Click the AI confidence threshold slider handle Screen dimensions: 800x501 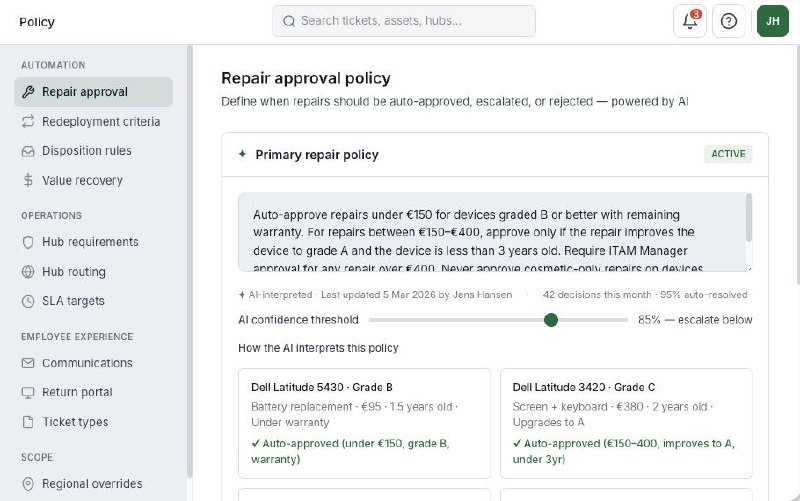pyautogui.click(x=551, y=320)
